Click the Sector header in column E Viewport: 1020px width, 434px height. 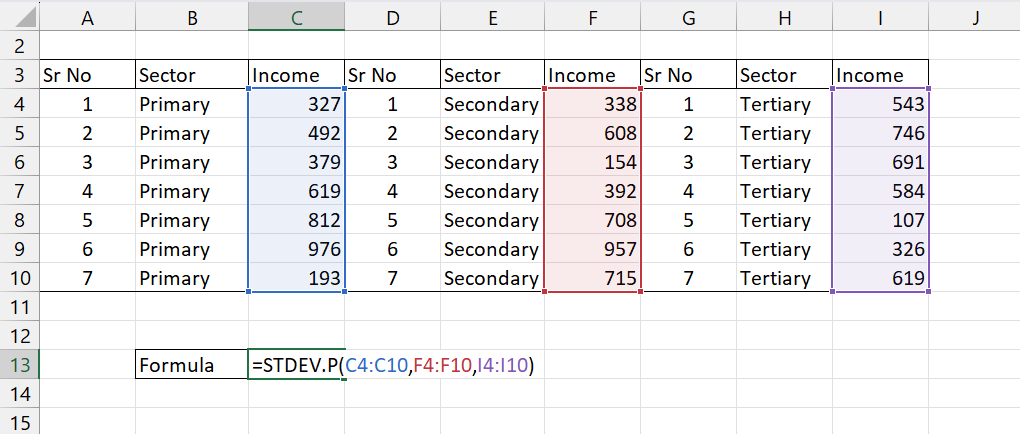click(492, 75)
